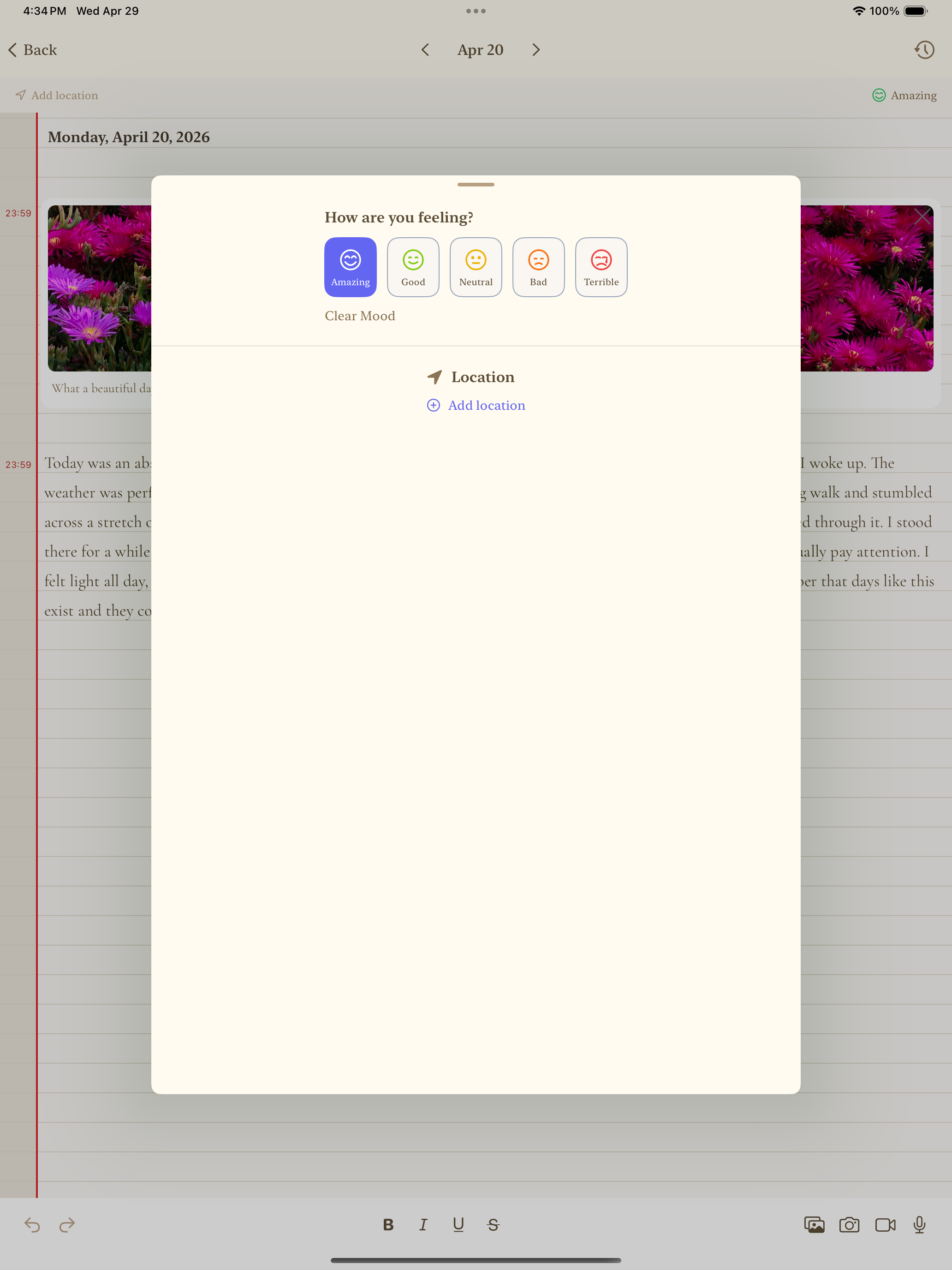The width and height of the screenshot is (952, 1270).
Task: Add location in the sheet
Action: click(x=476, y=405)
